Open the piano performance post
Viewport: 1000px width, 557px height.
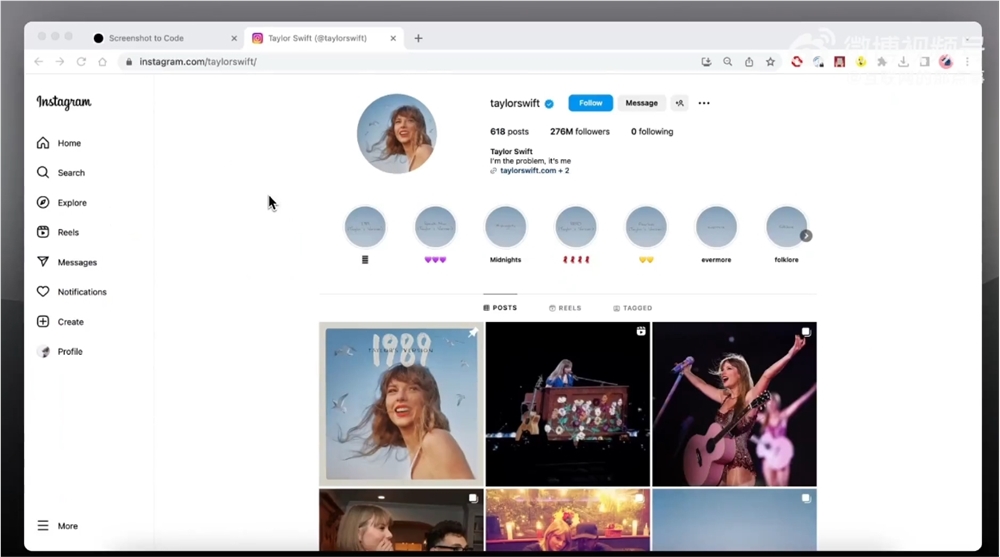pyautogui.click(x=568, y=404)
